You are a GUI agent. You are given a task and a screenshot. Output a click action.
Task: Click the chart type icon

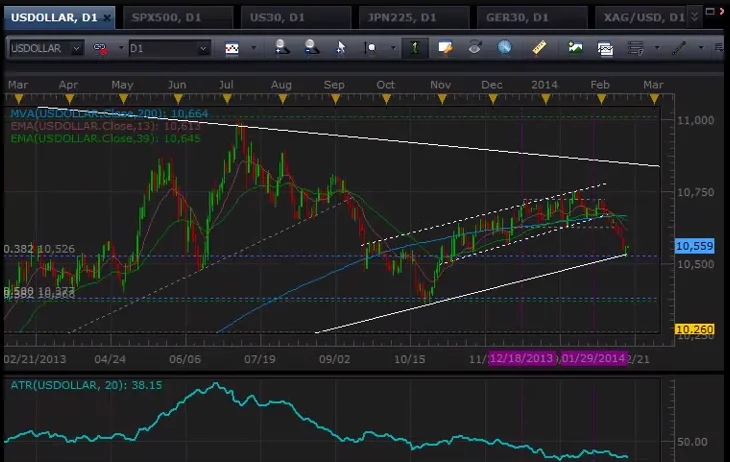coord(232,48)
